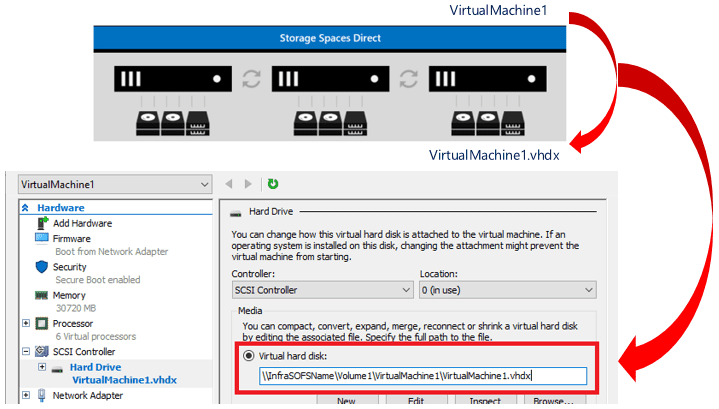Click the Inspect button
Viewport: 719px width, 409px height.
click(486, 401)
